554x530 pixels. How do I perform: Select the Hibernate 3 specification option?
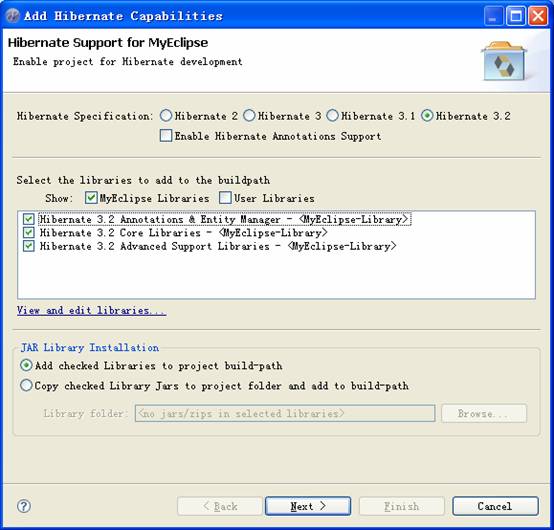tap(249, 116)
